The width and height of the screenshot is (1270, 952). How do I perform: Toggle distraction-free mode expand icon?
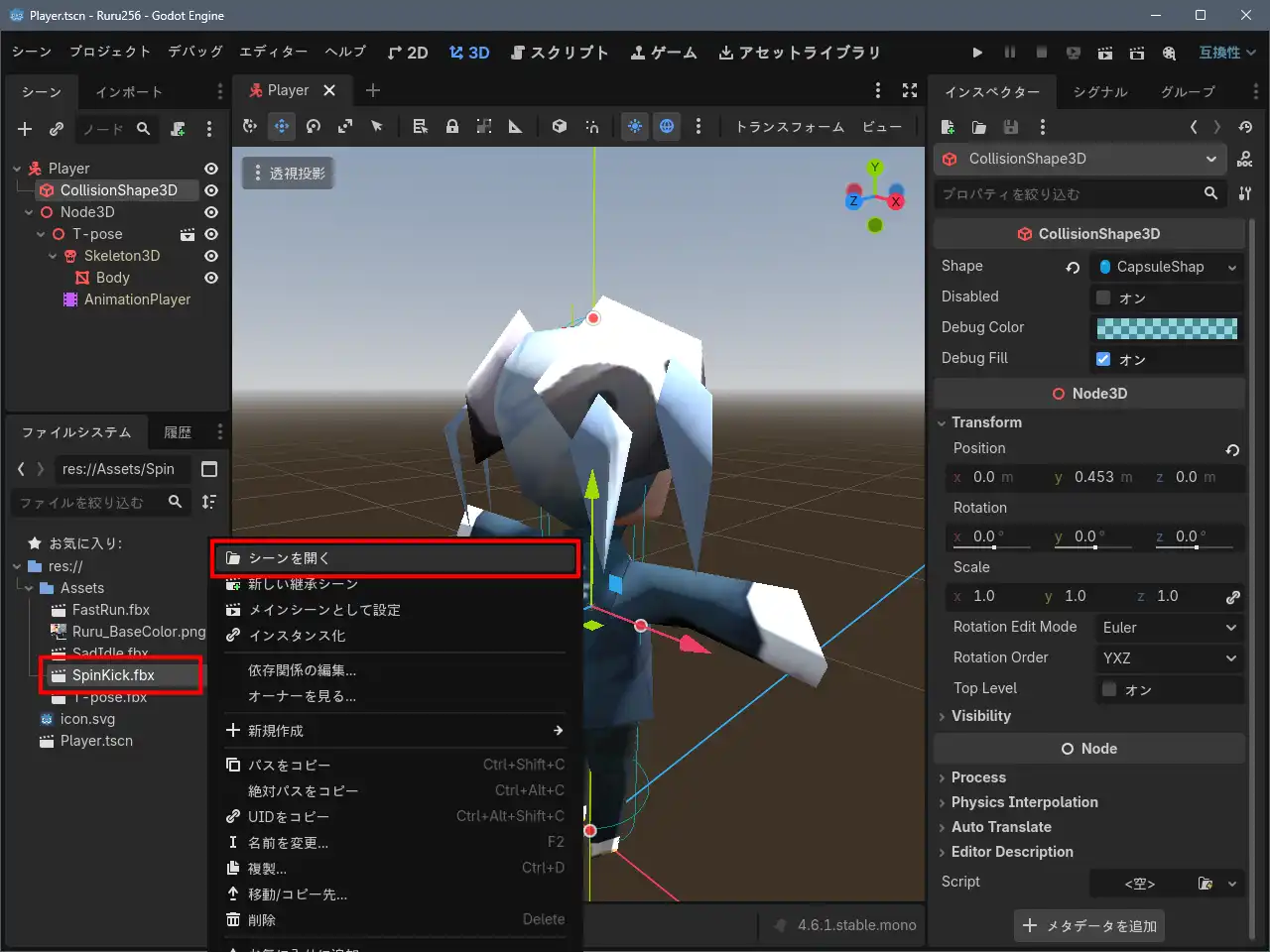910,90
